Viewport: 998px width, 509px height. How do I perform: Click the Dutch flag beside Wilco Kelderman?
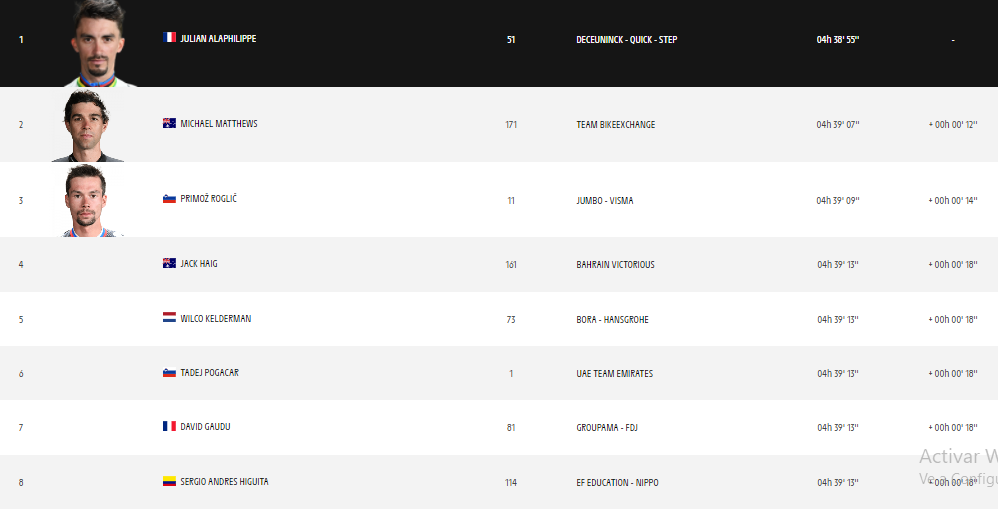point(169,317)
